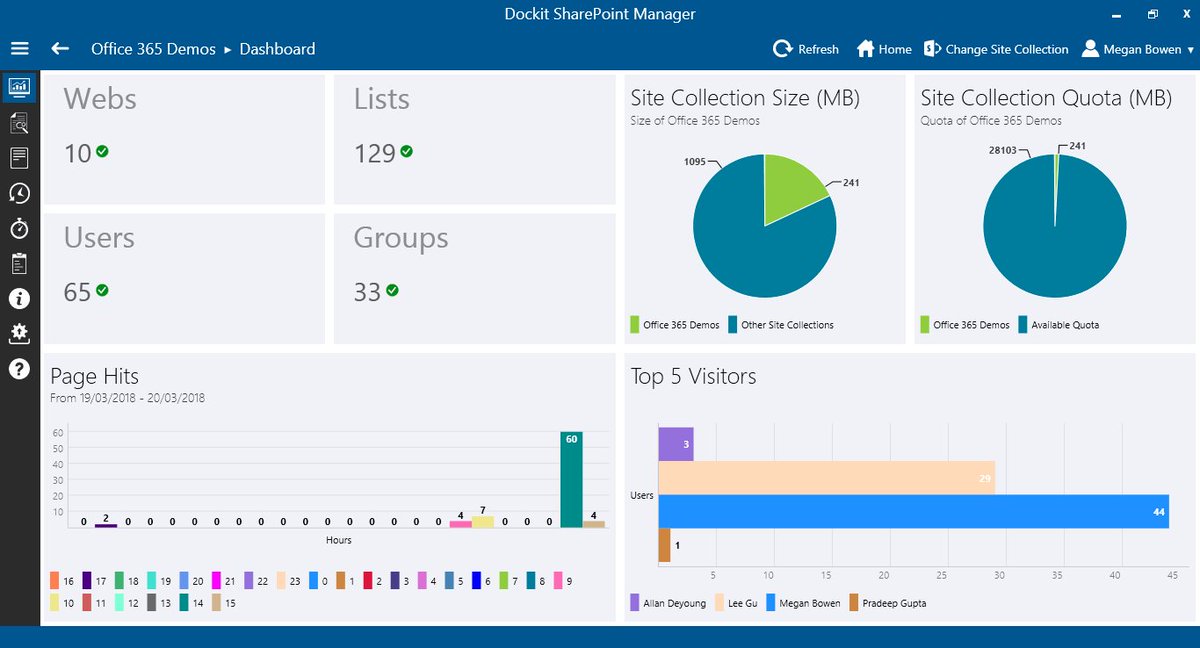Screen dimensions: 1200x648
Task: Click the information icon in sidebar
Action: pos(20,298)
